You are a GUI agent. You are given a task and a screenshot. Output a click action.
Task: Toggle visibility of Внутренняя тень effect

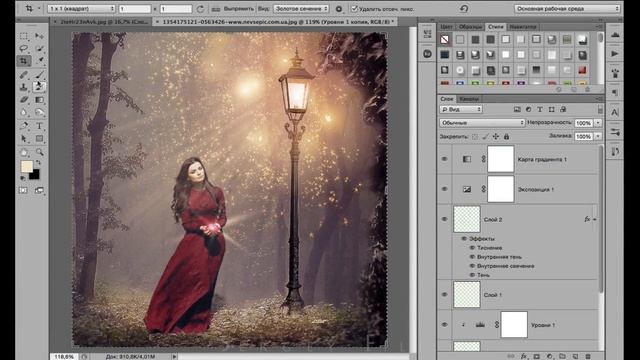[x=472, y=257]
